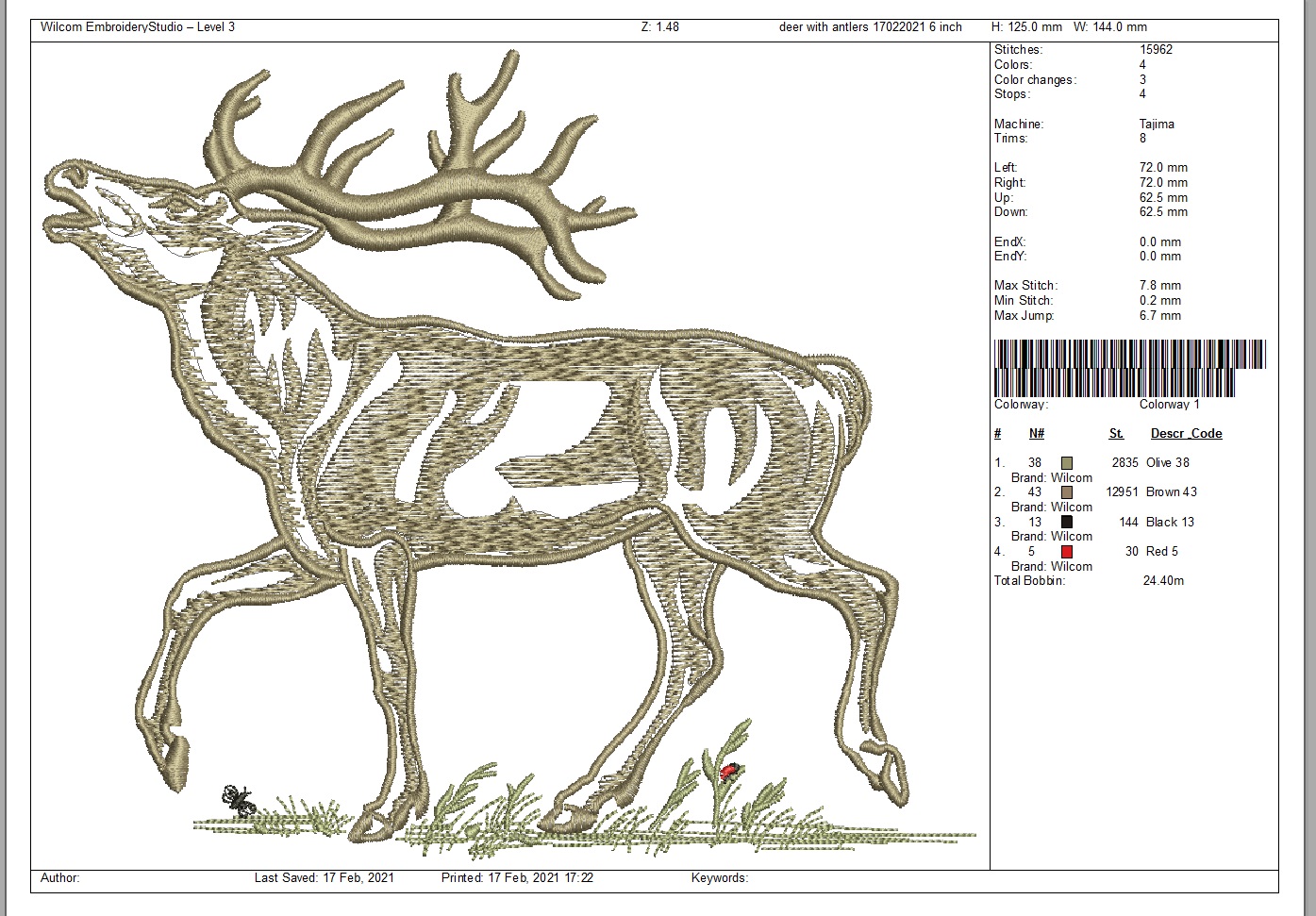1316x916 pixels.
Task: Click the Keywords field in footer
Action: (720, 878)
